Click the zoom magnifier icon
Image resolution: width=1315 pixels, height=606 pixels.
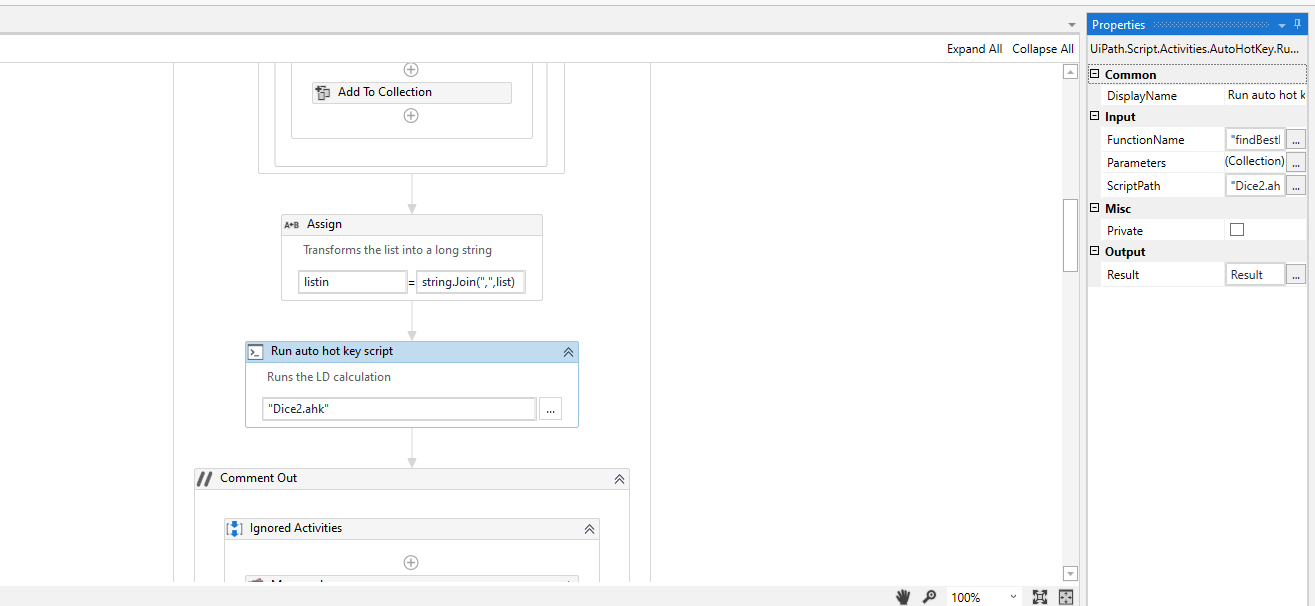[929, 597]
